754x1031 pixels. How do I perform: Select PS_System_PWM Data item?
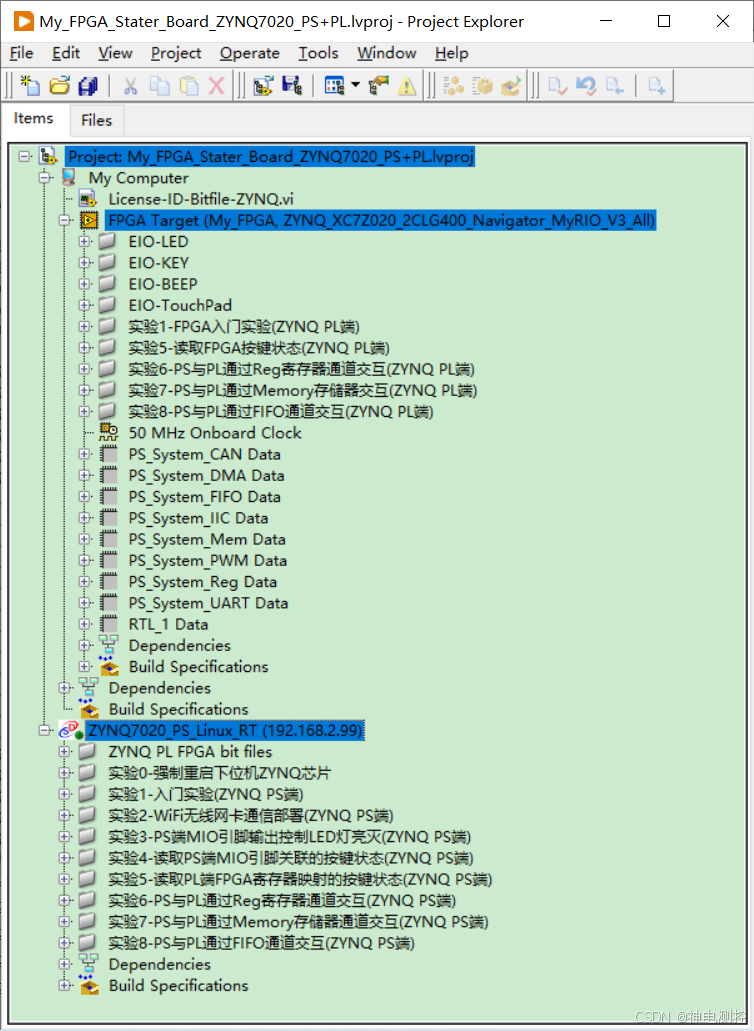208,560
